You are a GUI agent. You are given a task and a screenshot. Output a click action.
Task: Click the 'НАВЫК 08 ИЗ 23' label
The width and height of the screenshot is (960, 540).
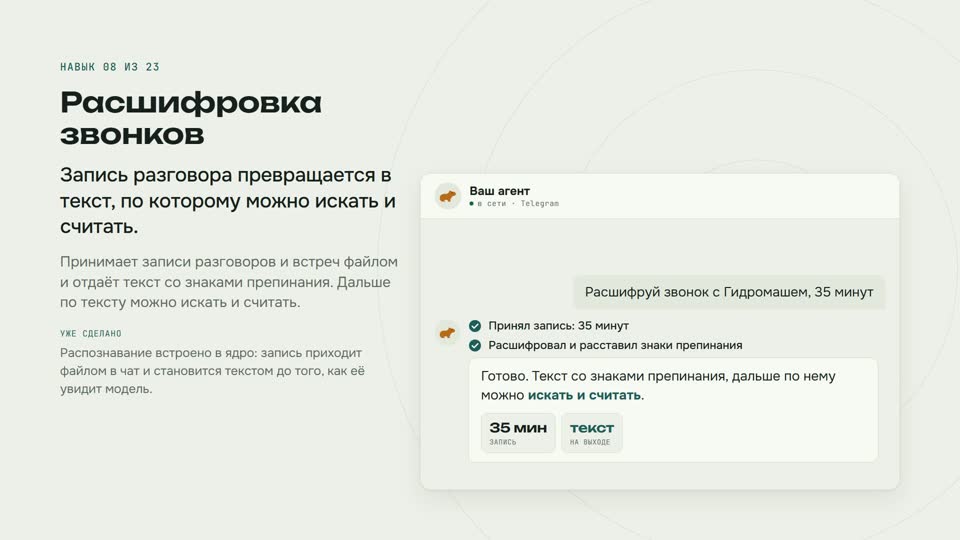click(x=110, y=67)
